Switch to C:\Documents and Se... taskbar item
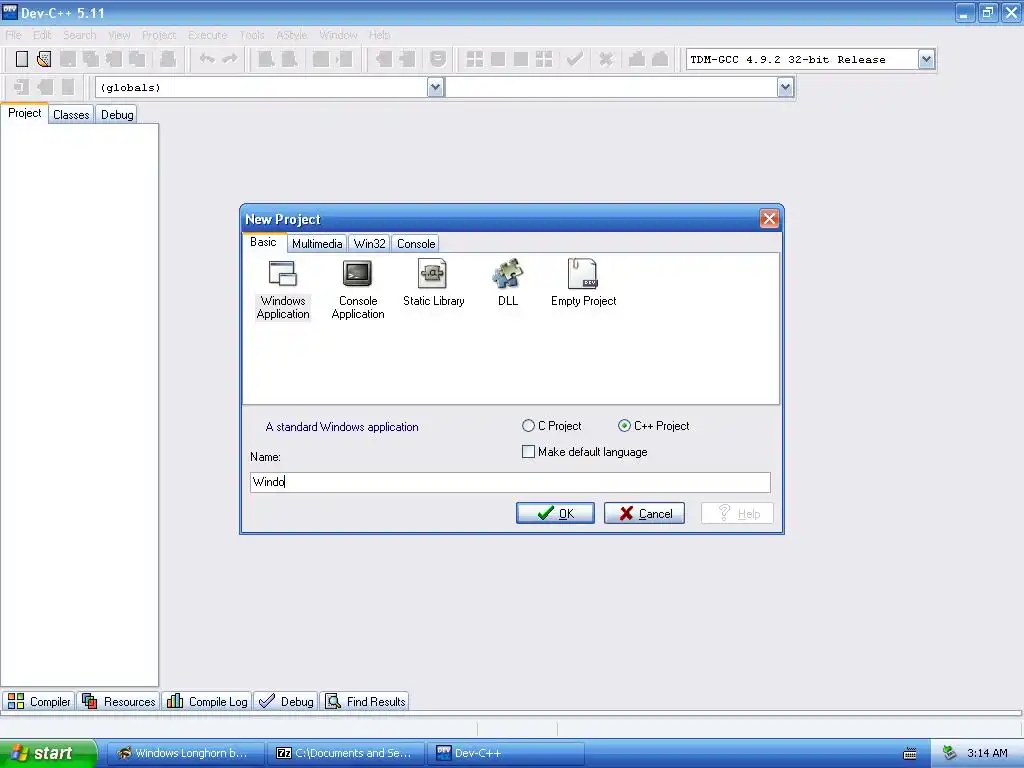The image size is (1024, 768). pyautogui.click(x=346, y=753)
